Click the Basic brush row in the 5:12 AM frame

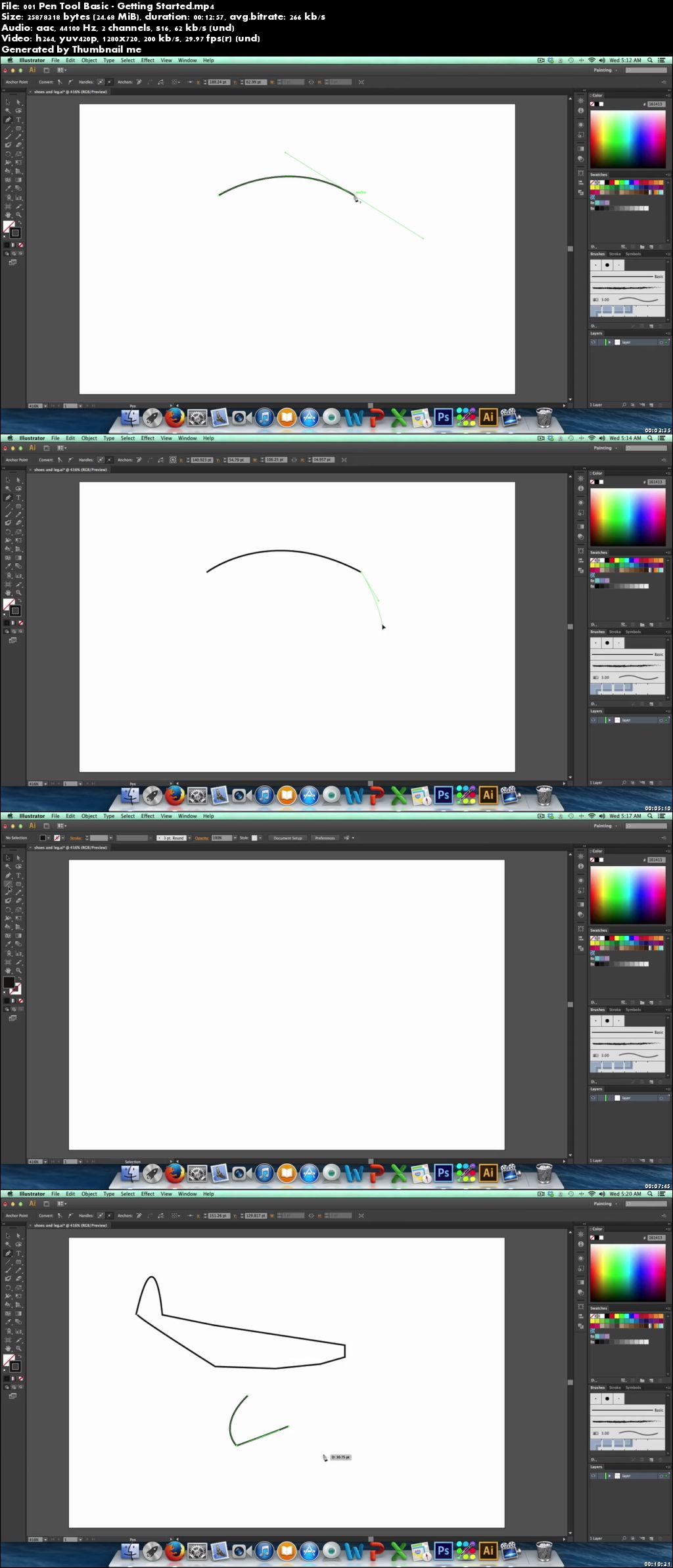coord(628,277)
